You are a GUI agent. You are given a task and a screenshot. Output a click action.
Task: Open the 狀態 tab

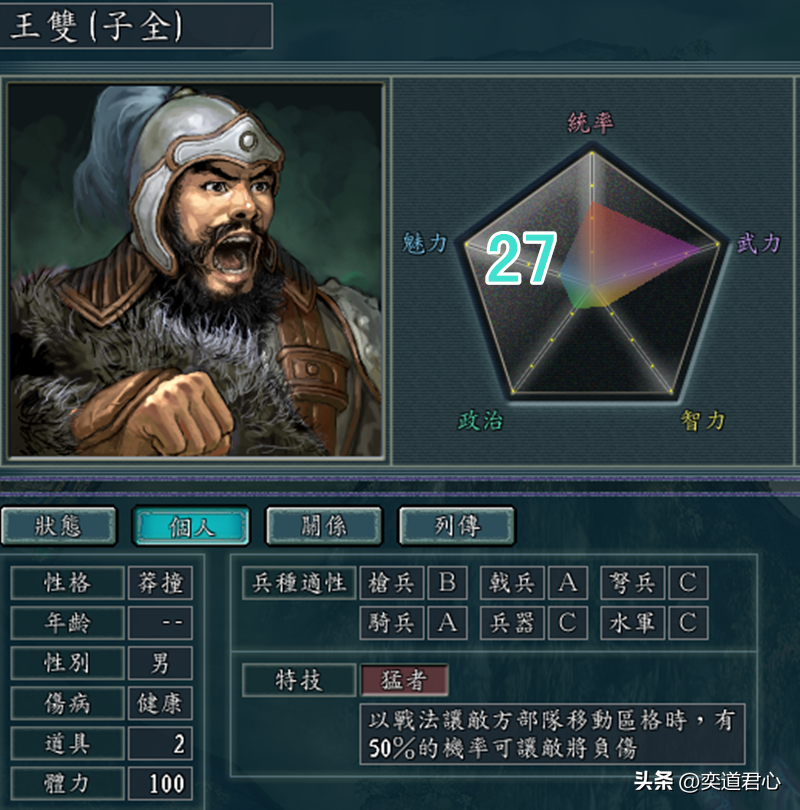(58, 526)
